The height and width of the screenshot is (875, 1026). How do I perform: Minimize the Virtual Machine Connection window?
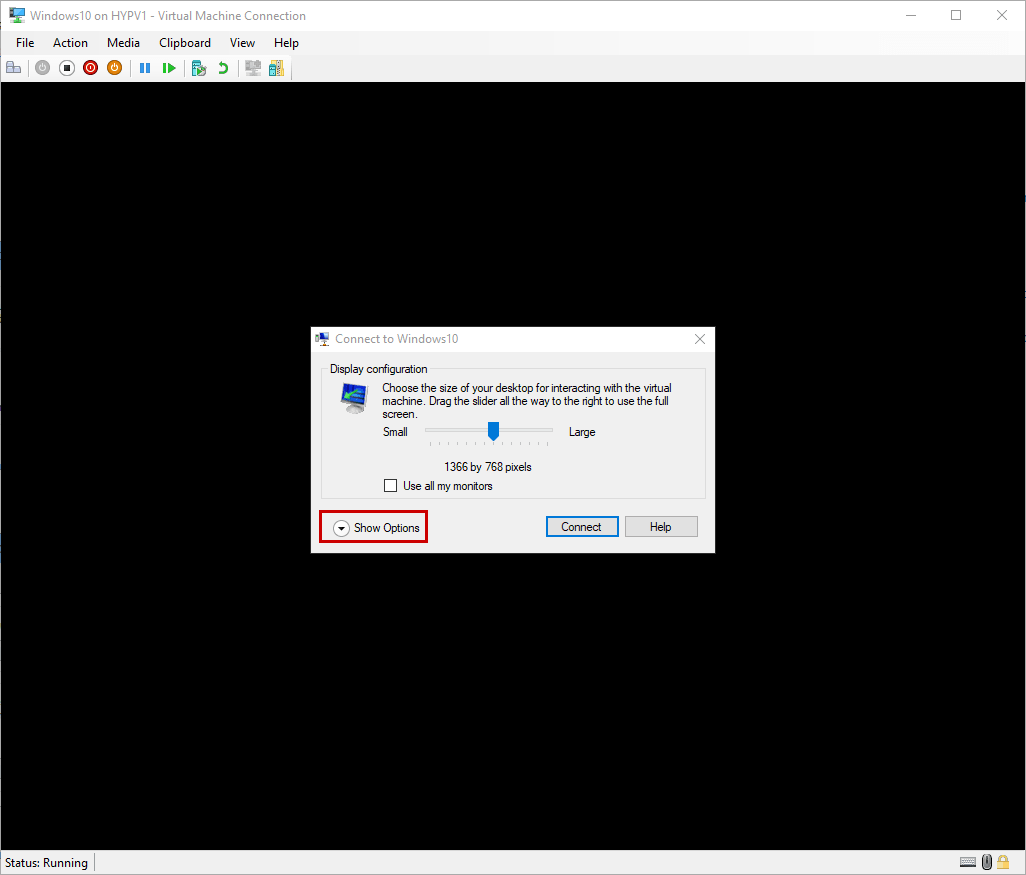point(911,15)
